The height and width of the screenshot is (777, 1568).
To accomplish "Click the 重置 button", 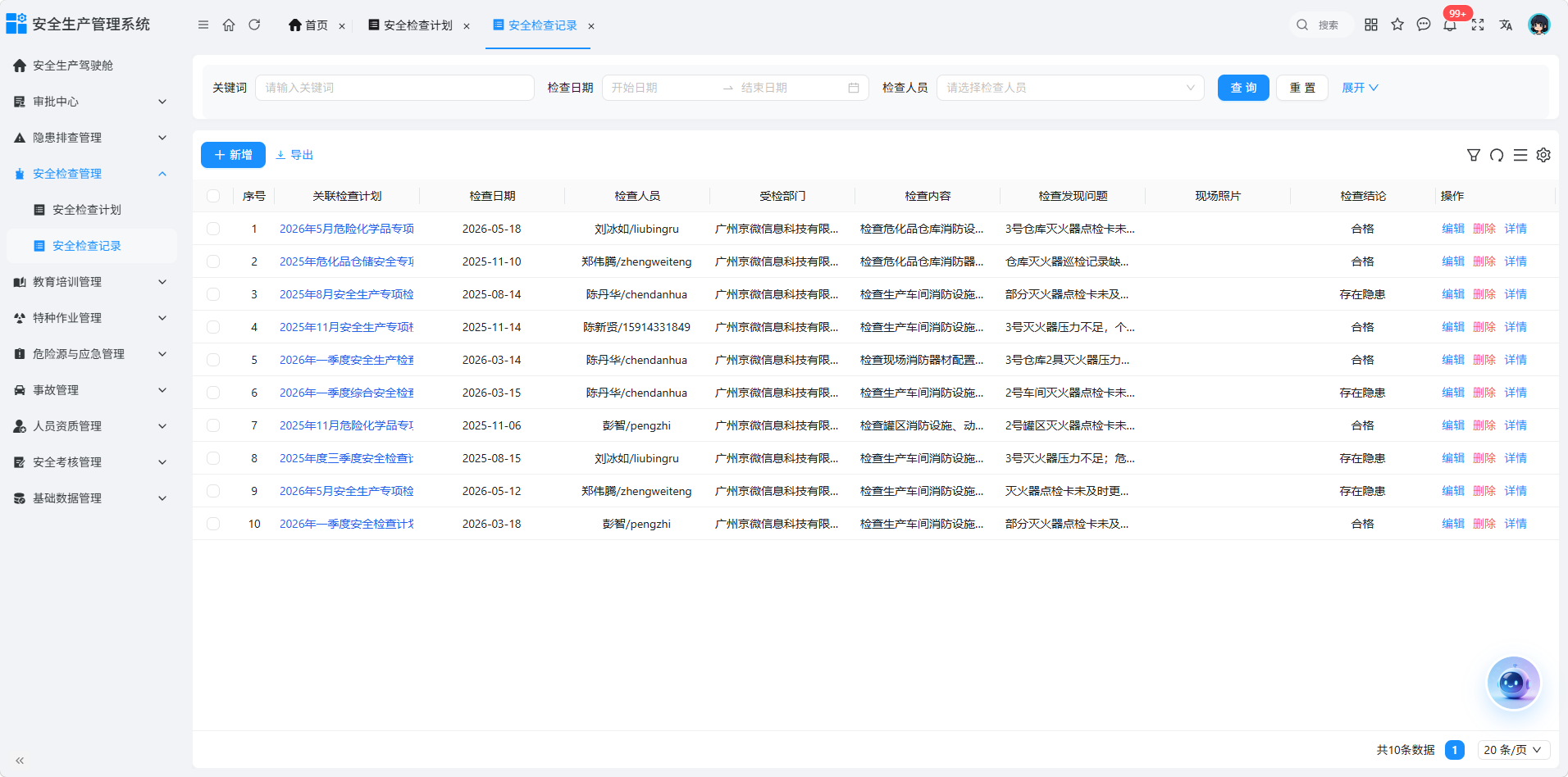I will pos(1302,88).
